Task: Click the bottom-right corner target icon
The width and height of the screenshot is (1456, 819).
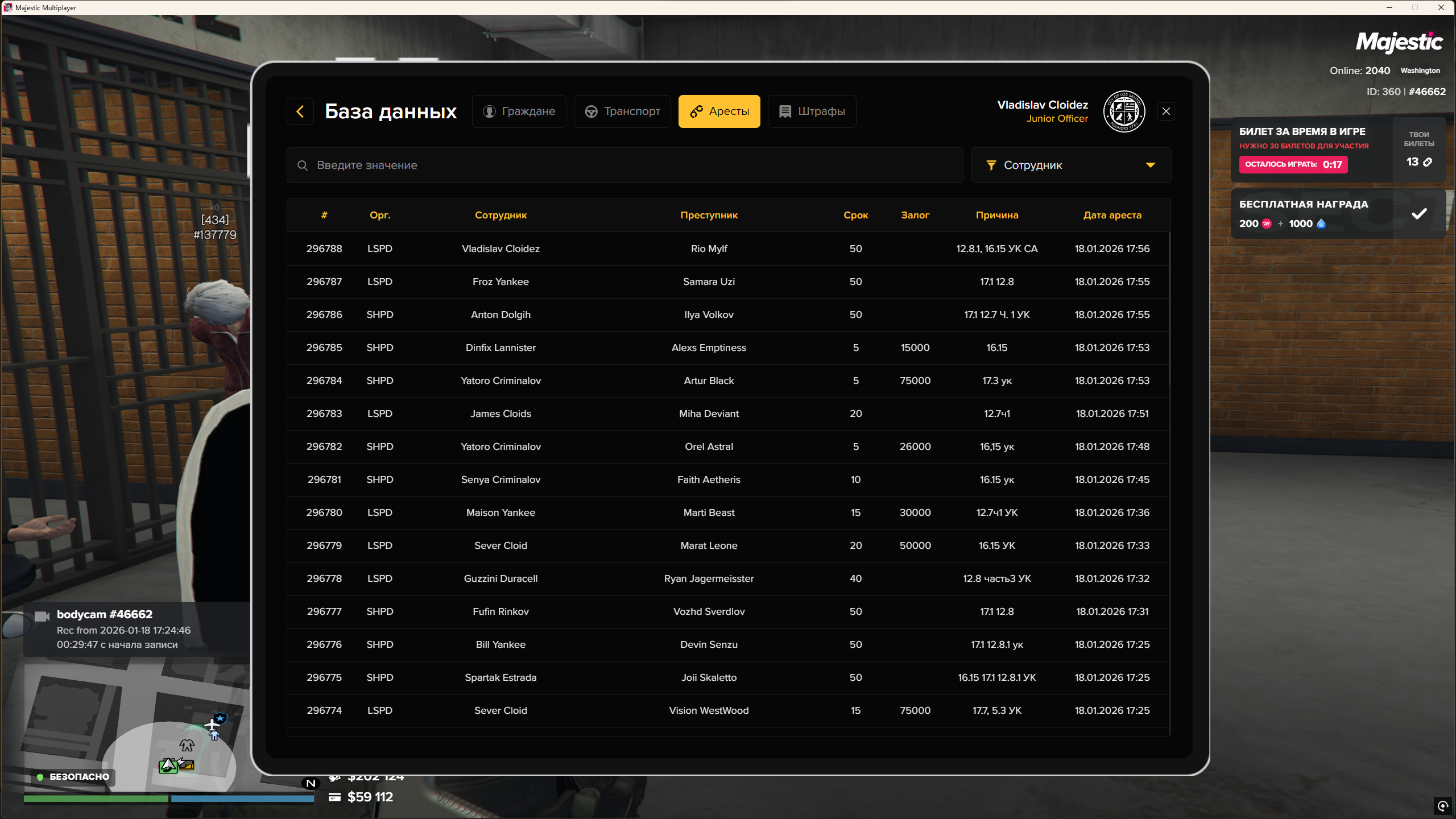Action: pos(1443,805)
